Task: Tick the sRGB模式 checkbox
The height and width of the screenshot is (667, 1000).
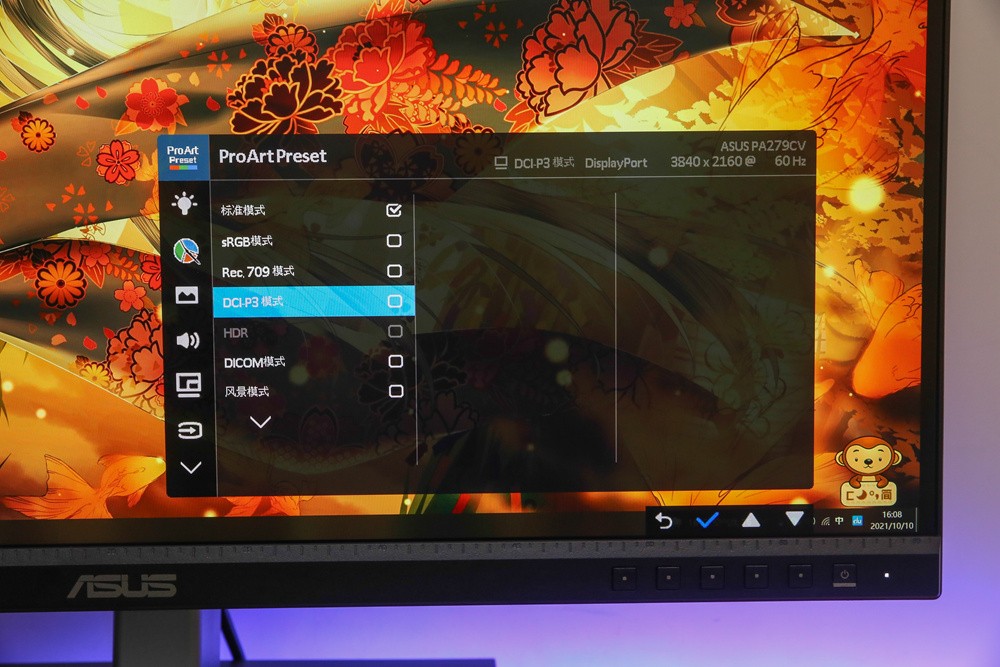Action: tap(394, 240)
